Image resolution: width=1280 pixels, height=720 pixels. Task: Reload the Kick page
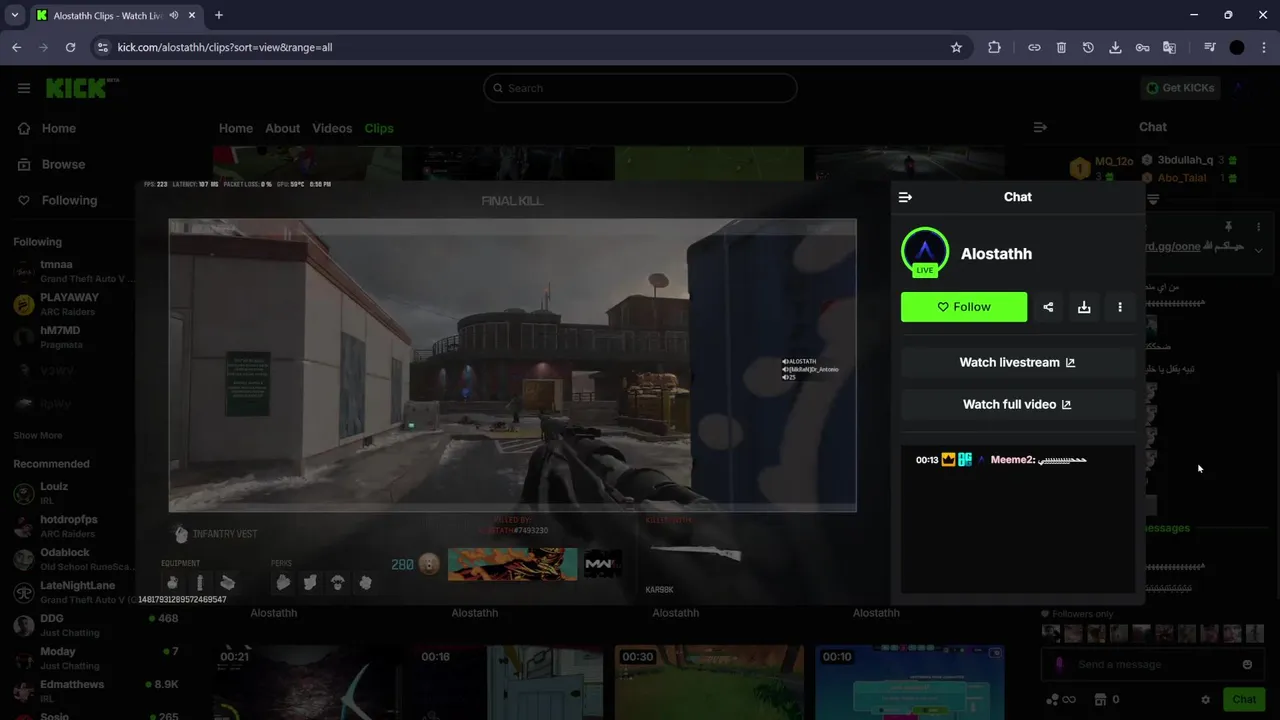pos(70,47)
